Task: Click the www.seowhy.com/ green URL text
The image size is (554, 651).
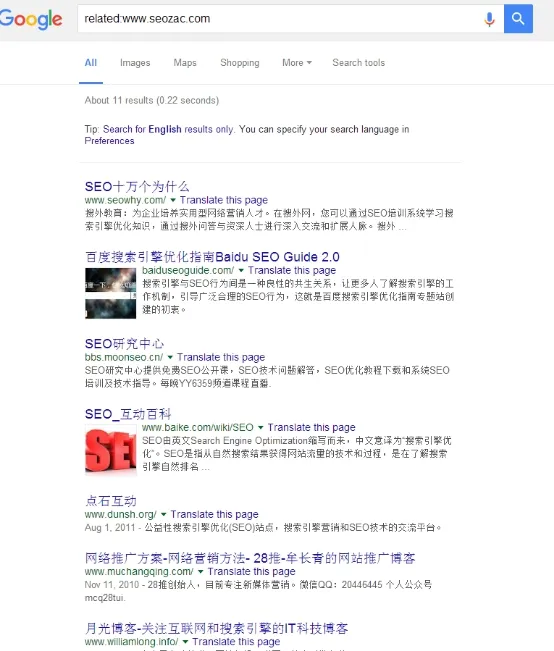Action: click(125, 200)
